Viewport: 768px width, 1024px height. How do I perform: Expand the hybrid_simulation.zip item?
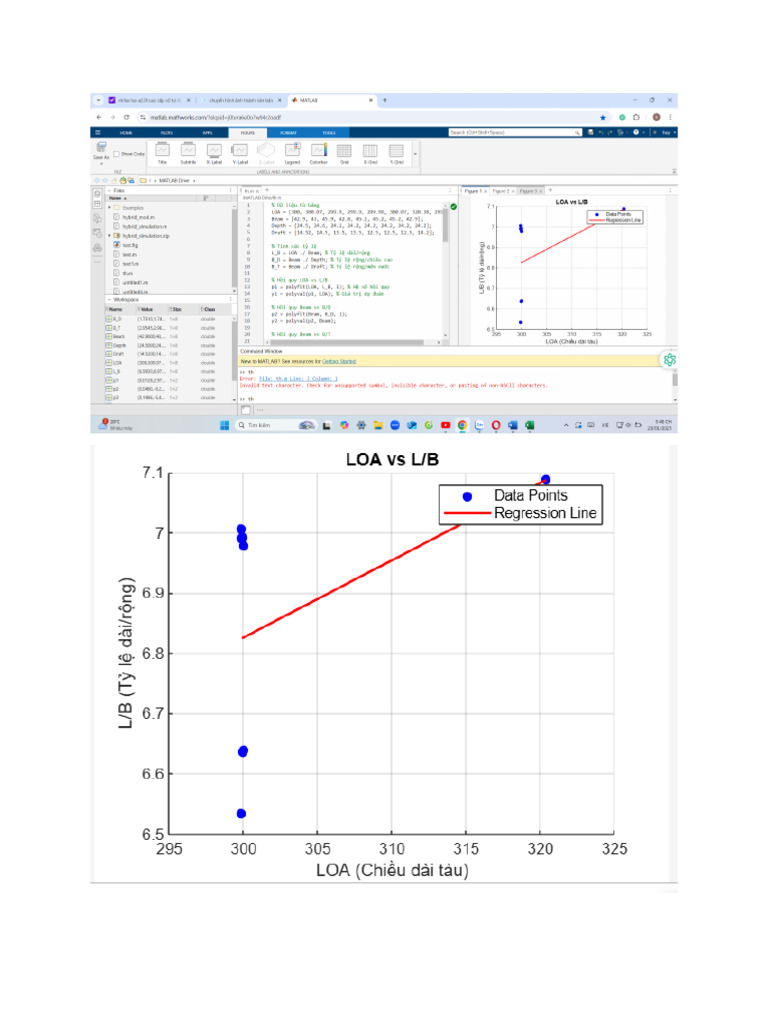[x=110, y=236]
